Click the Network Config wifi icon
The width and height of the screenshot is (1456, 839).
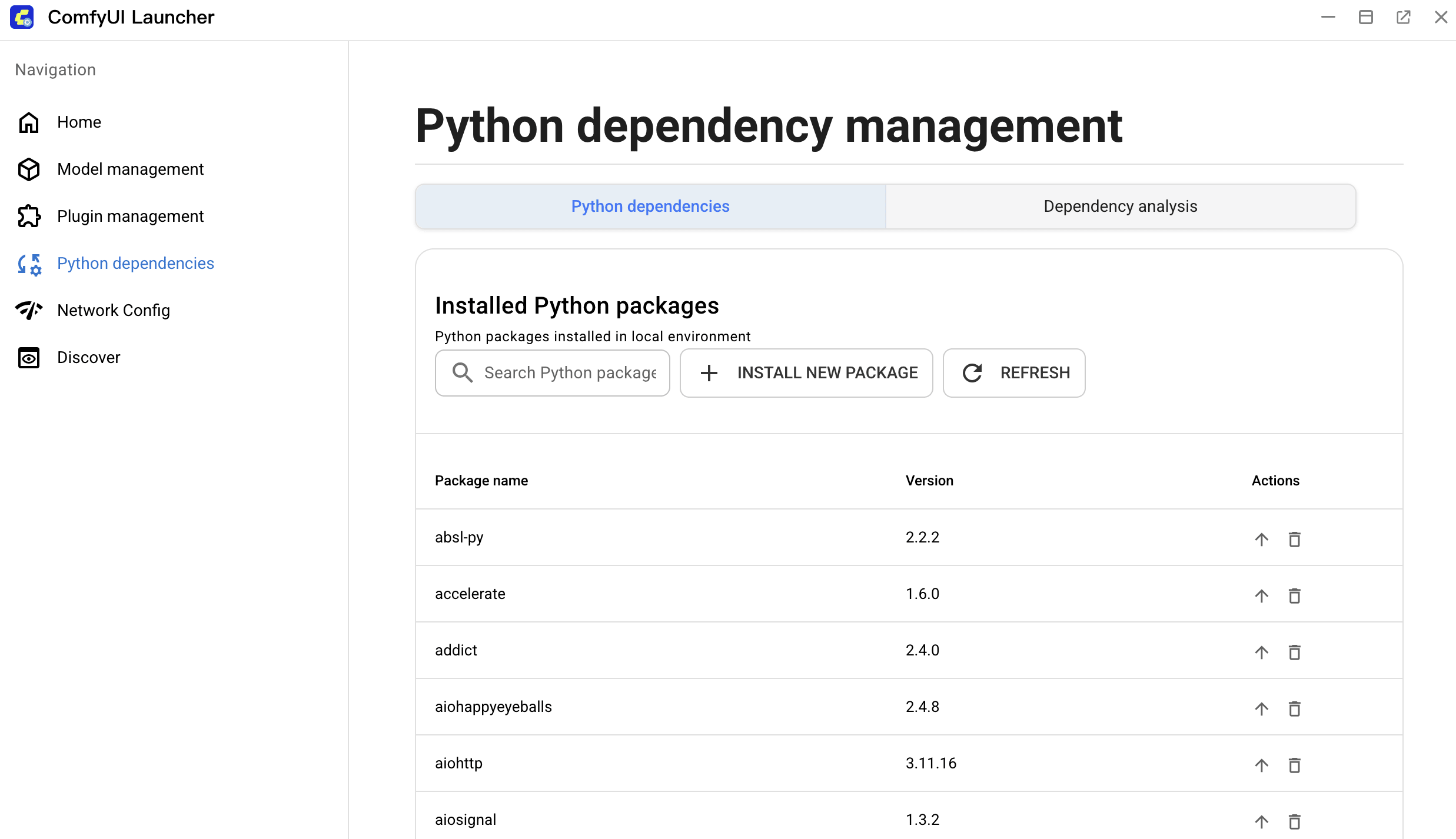point(29,310)
